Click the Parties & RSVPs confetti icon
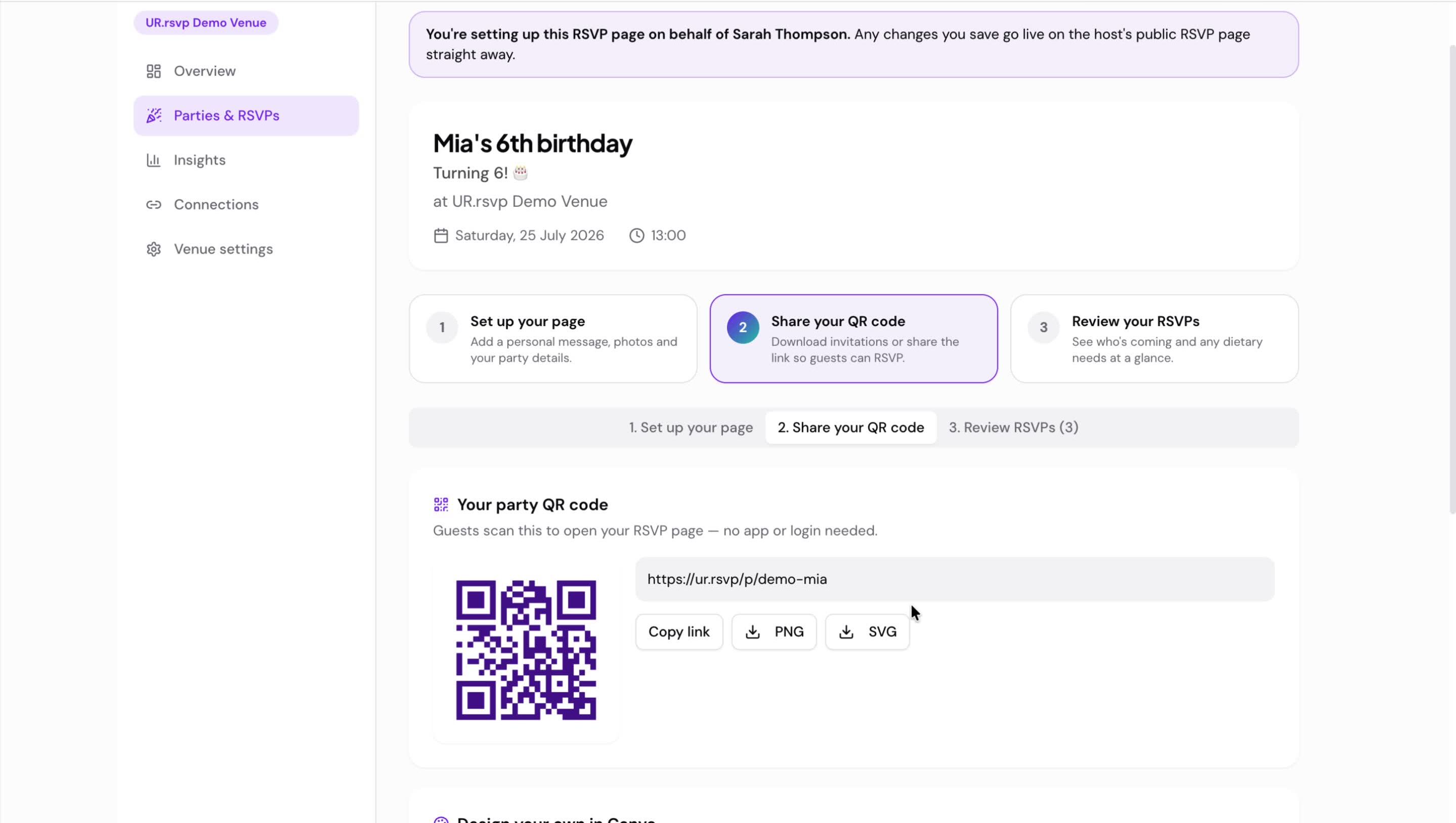The width and height of the screenshot is (1456, 823). [x=154, y=115]
